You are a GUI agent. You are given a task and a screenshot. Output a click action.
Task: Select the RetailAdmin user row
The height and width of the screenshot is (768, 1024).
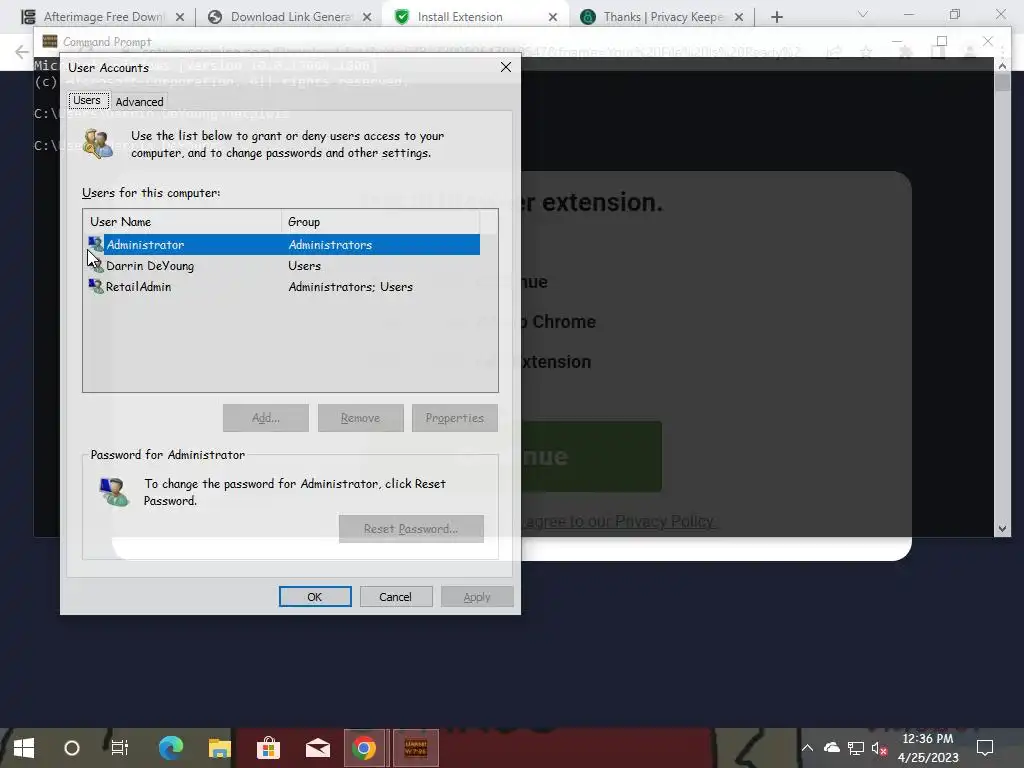pos(284,287)
